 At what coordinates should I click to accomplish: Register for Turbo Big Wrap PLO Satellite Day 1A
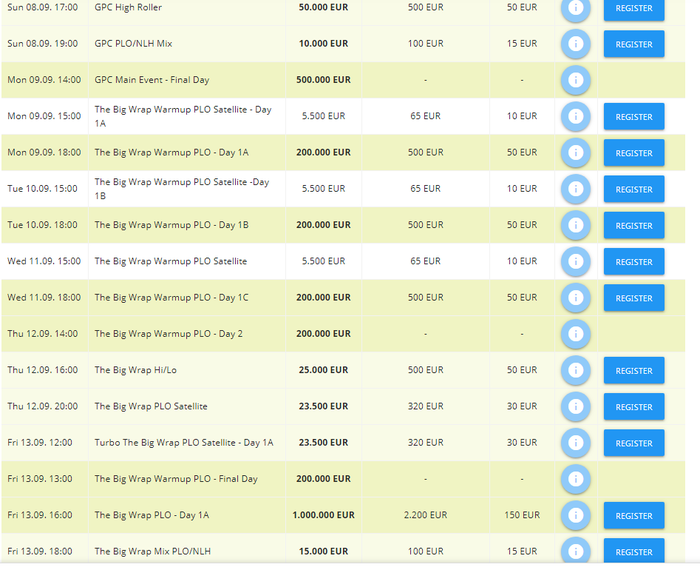pos(634,443)
